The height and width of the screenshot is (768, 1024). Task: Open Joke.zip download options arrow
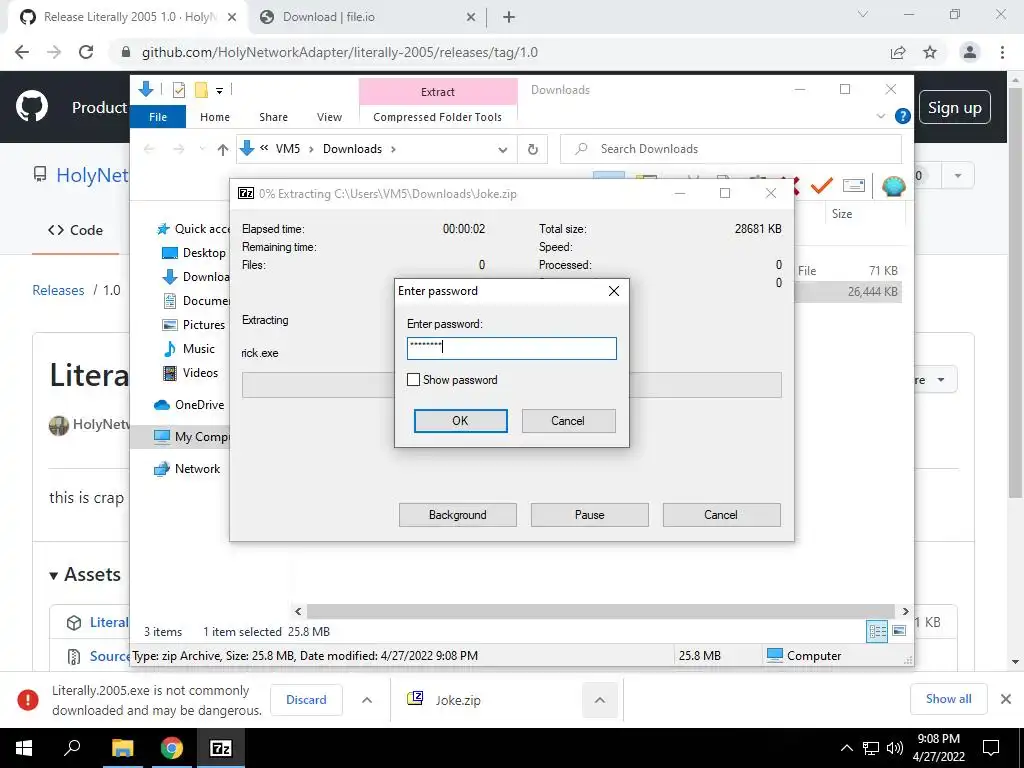pyautogui.click(x=600, y=700)
